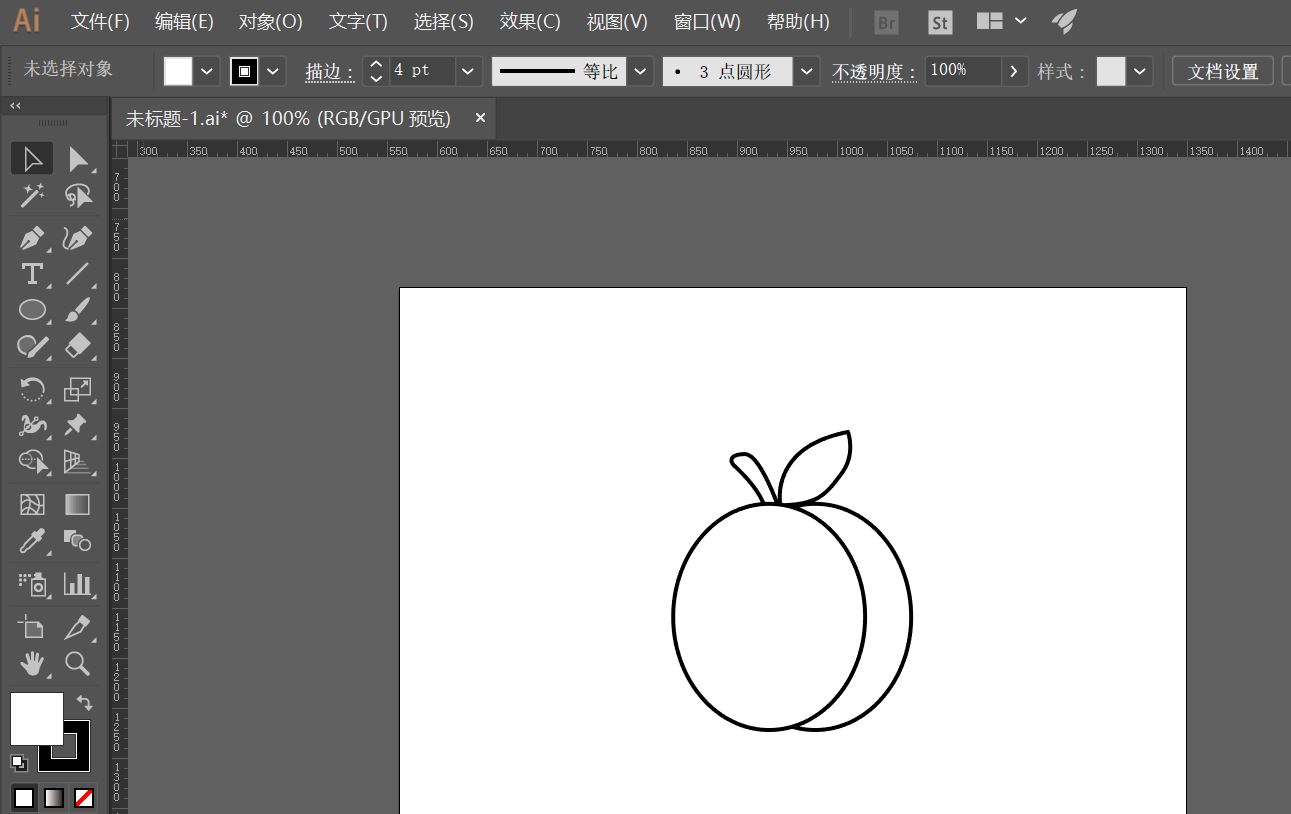Apply gradient to the fill
Image resolution: width=1291 pixels, height=814 pixels.
point(52,797)
